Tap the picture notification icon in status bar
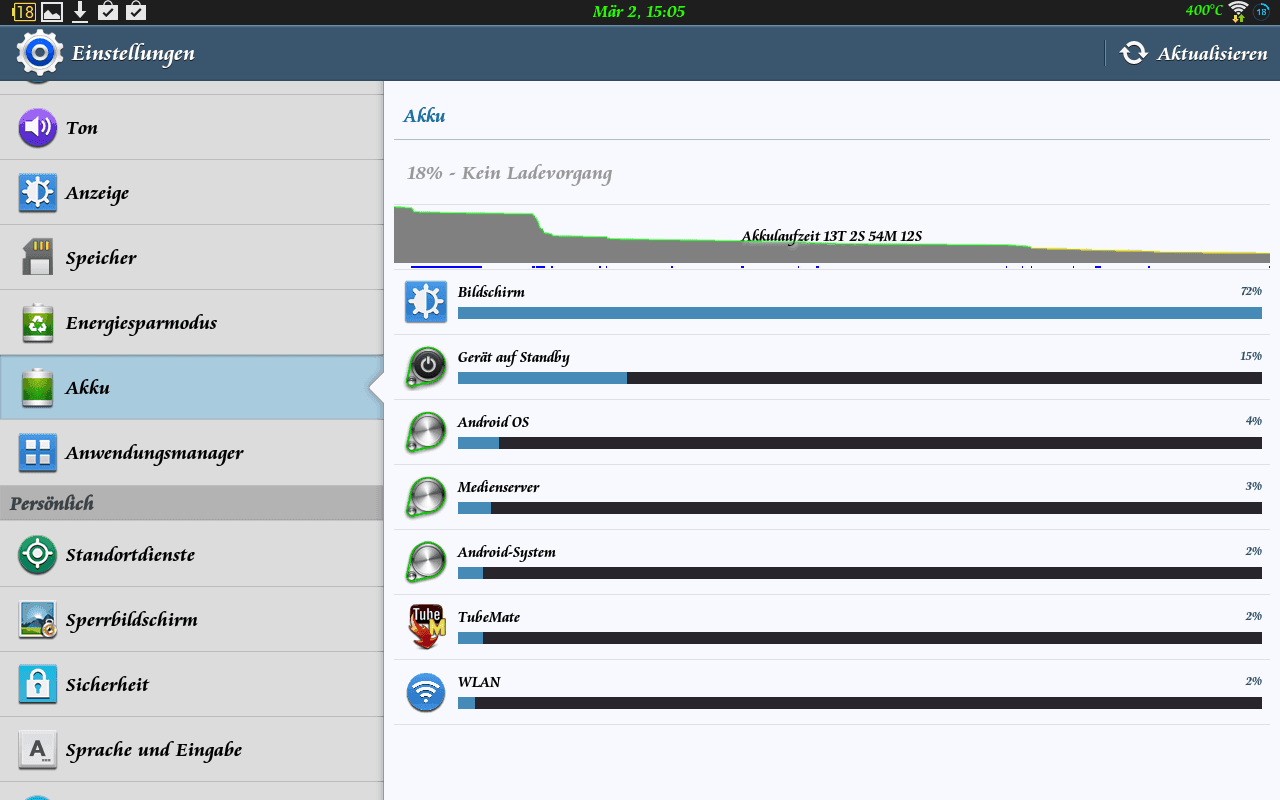 pyautogui.click(x=52, y=12)
